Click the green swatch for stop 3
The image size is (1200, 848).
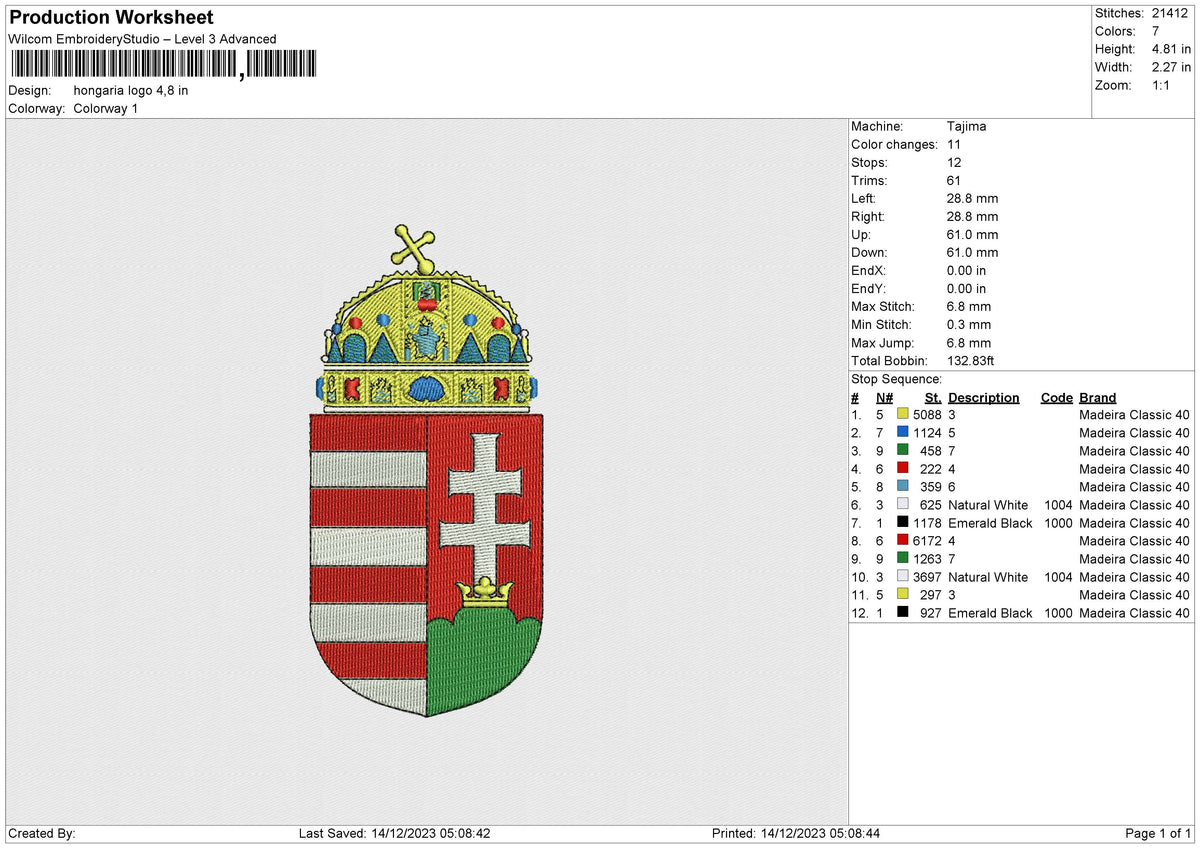pos(903,450)
